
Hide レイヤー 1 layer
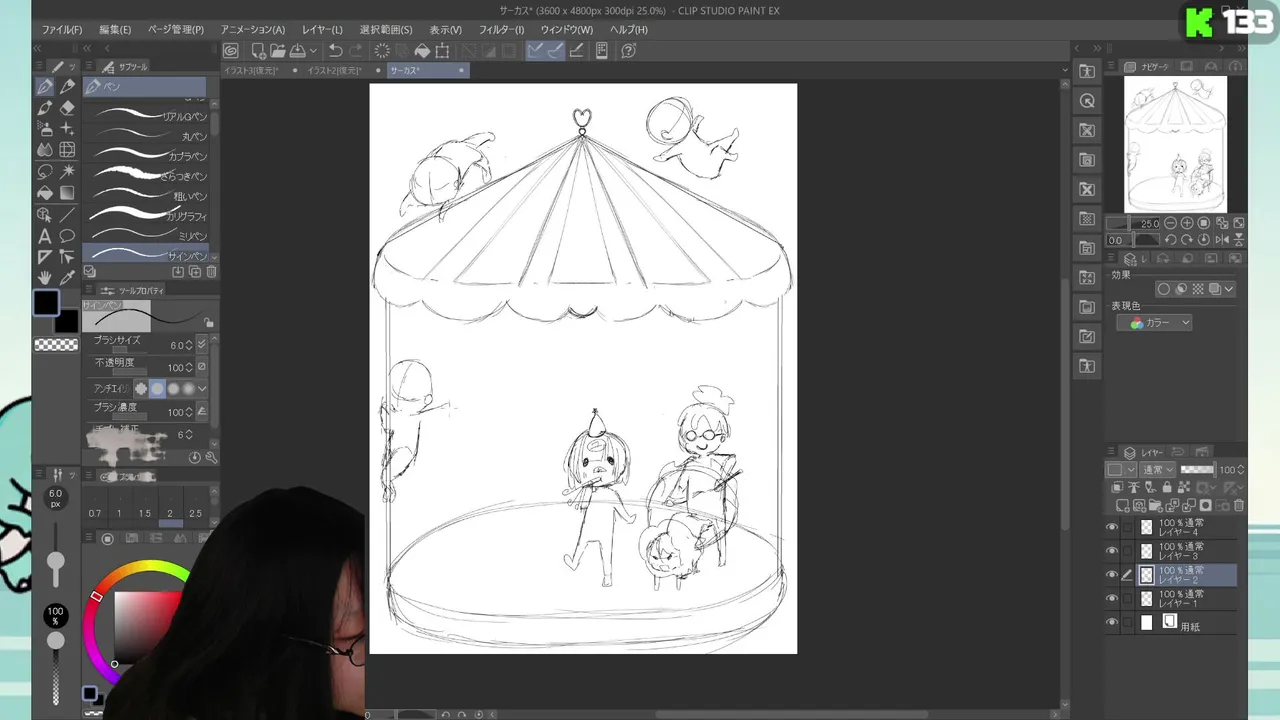[1112, 598]
